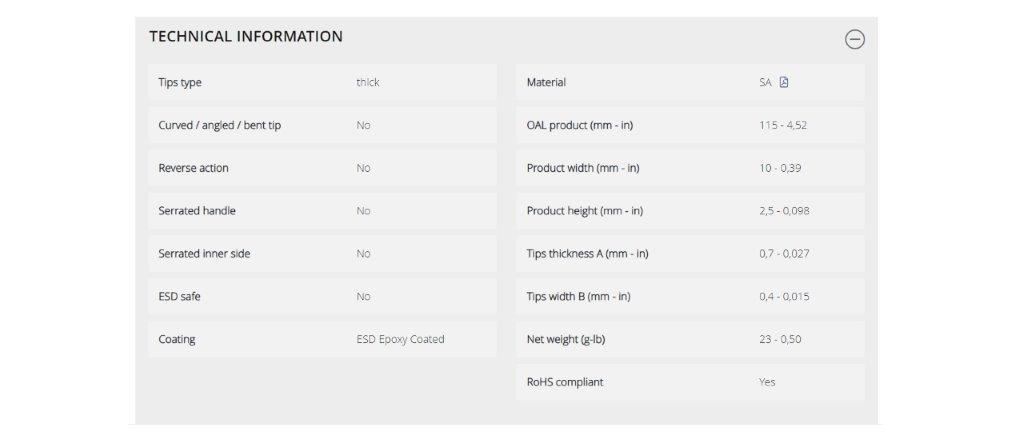The width and height of the screenshot is (1024, 440).
Task: Select the Coating row label
Action: coord(176,339)
